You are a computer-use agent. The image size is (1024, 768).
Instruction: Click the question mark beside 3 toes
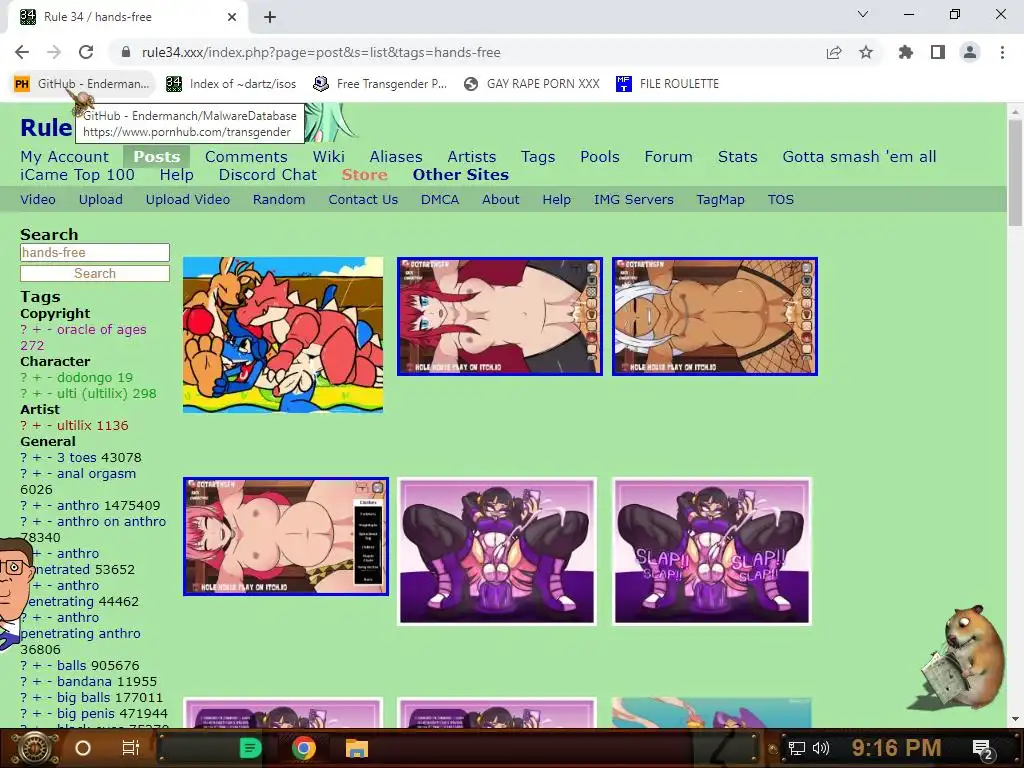(24, 458)
